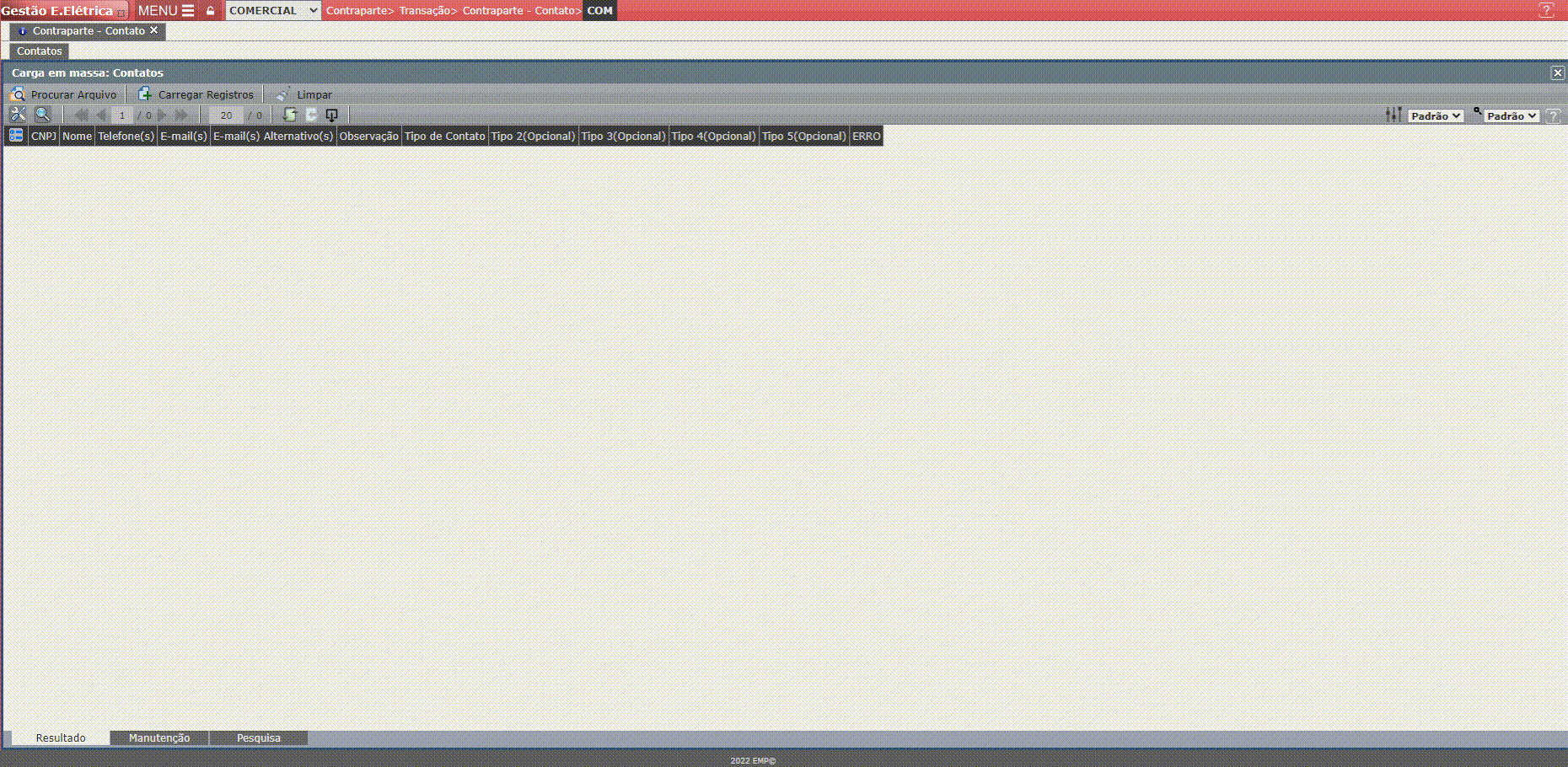This screenshot has width=1568, height=767.
Task: Open the wrench and screwdriver tools icon
Action: [18, 115]
